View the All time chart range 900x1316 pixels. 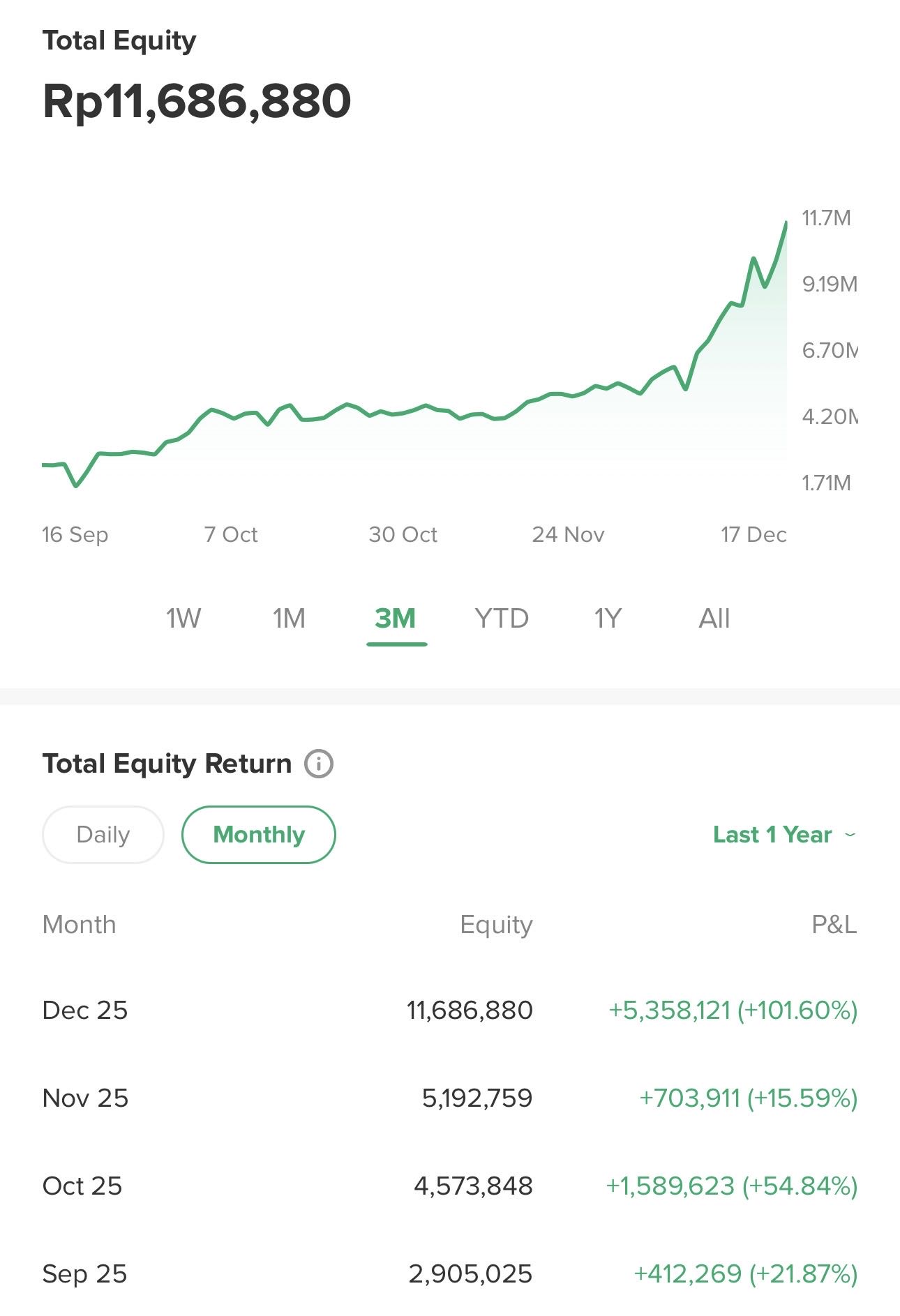714,619
